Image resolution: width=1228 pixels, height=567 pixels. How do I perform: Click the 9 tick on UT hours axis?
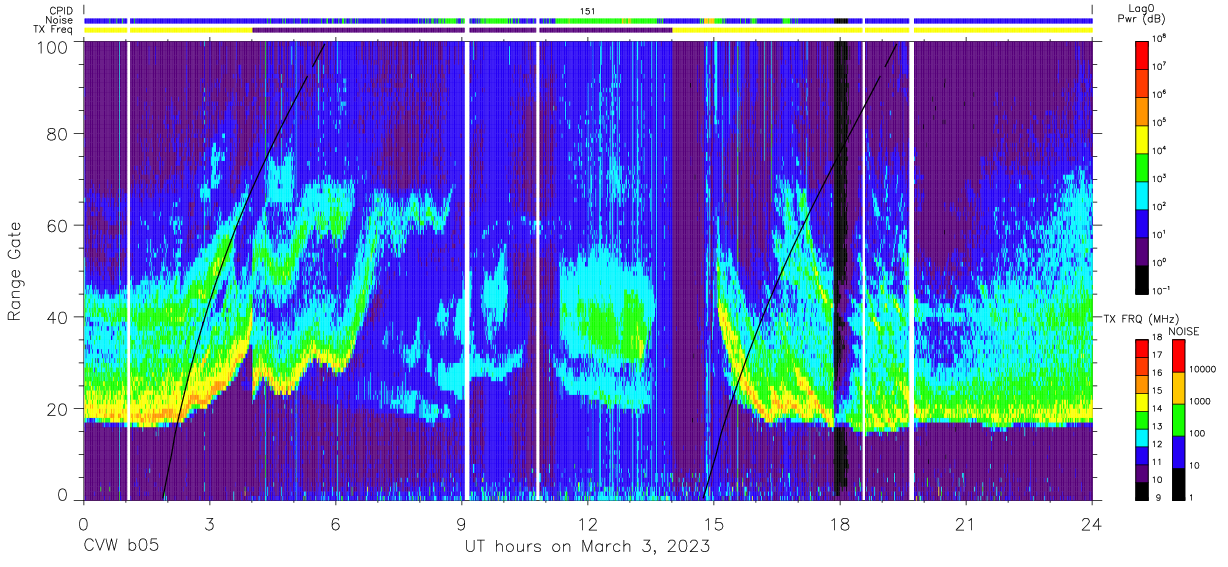click(x=462, y=523)
